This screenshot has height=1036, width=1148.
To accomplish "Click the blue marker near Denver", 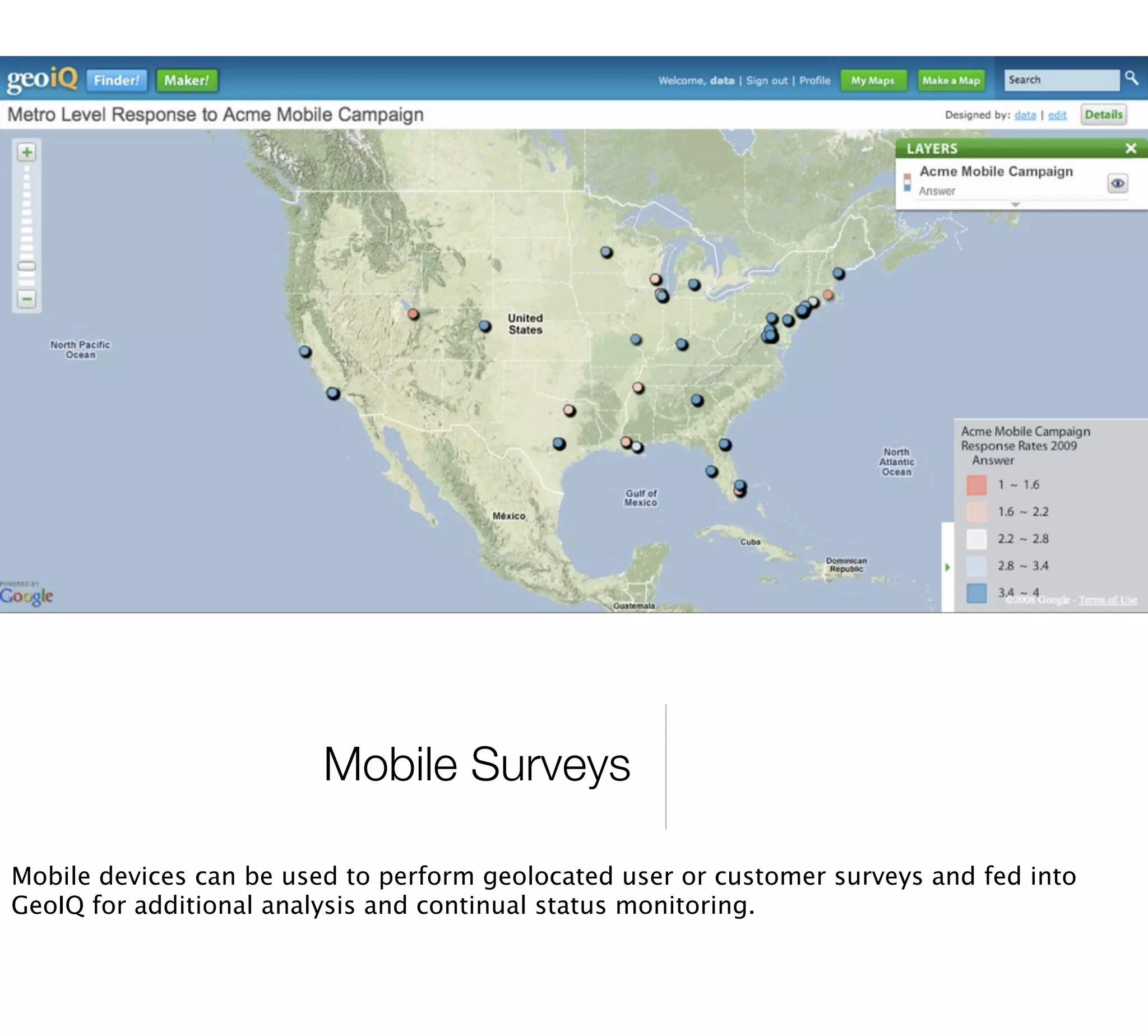I will [x=485, y=326].
